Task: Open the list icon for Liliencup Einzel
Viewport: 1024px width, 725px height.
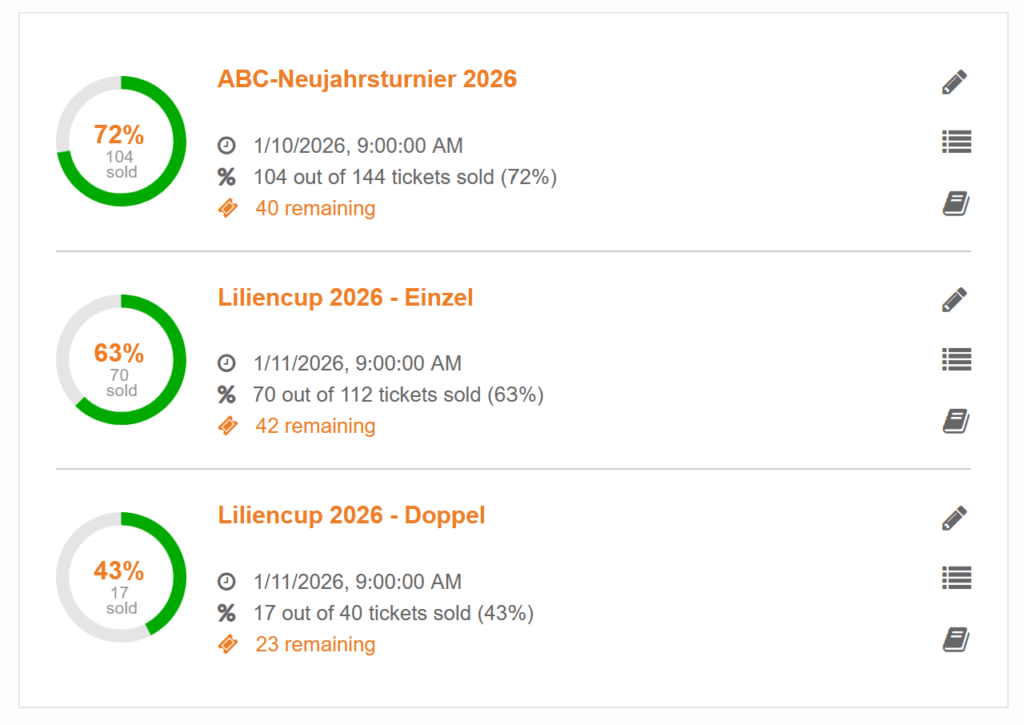Action: 956,359
